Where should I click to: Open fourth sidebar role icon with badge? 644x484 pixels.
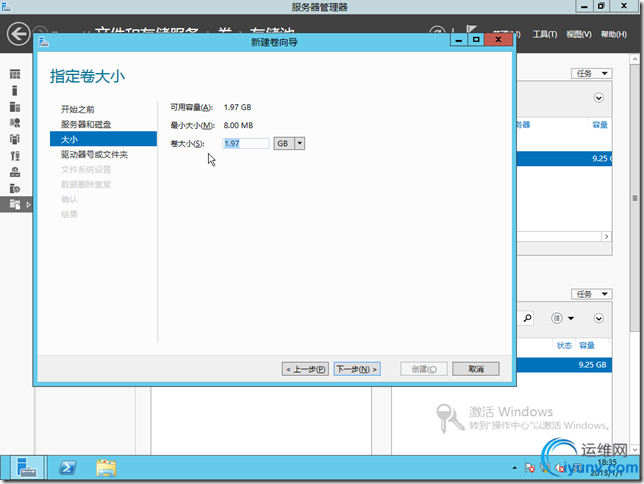coord(15,123)
